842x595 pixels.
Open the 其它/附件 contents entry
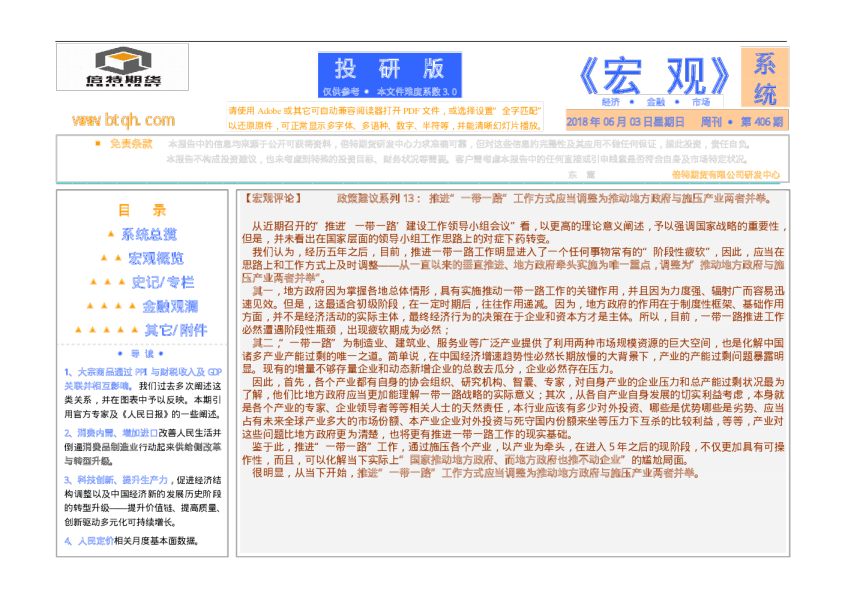(x=176, y=330)
